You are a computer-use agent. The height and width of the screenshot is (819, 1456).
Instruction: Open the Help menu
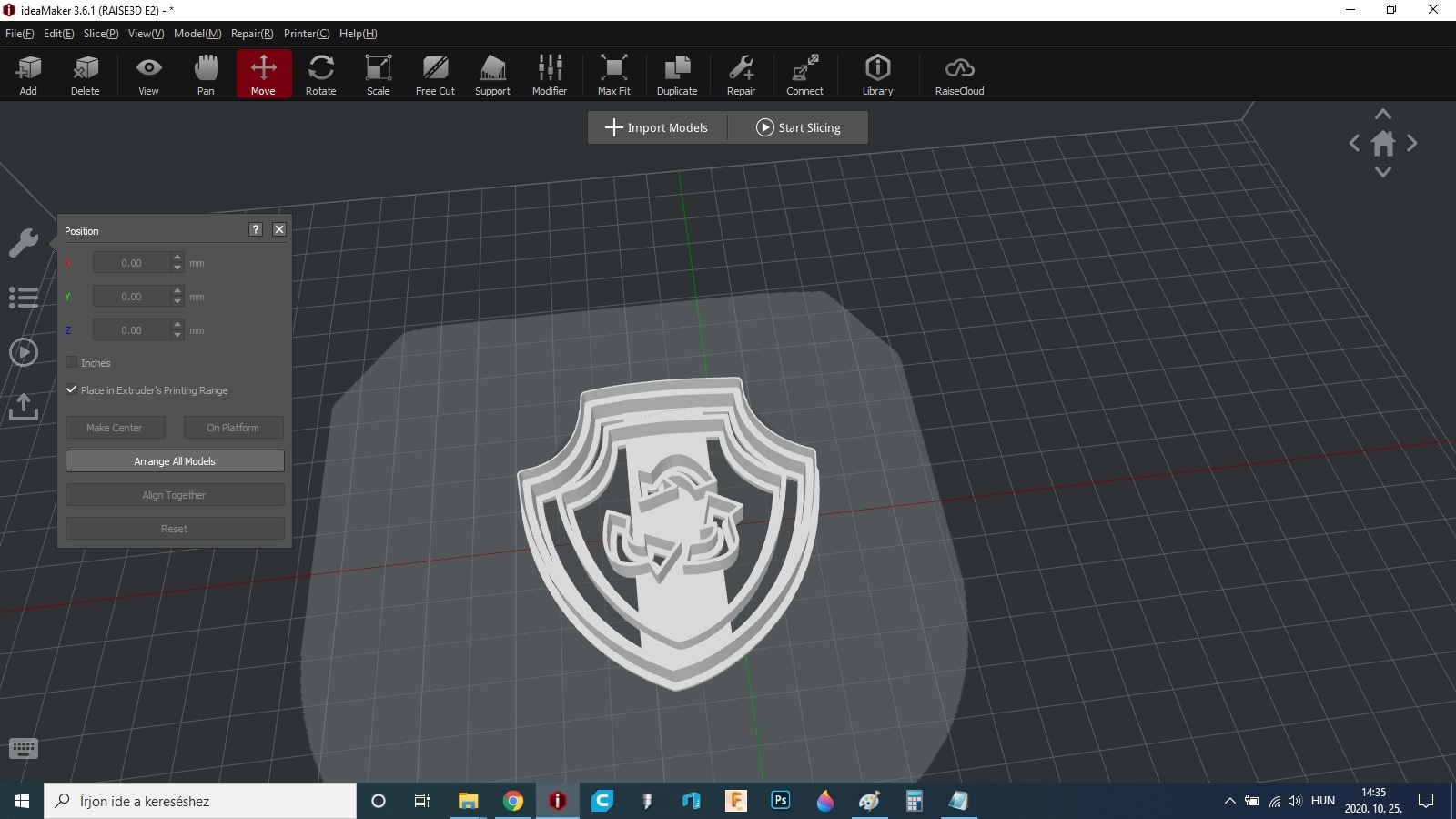[358, 34]
